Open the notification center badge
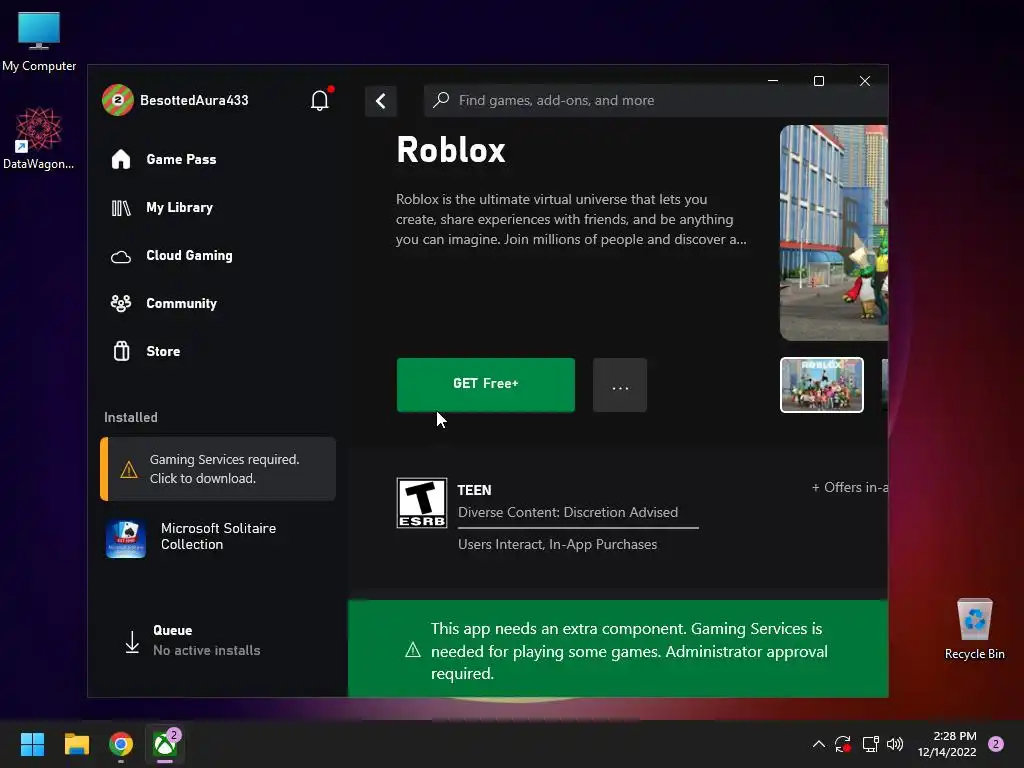Image resolution: width=1024 pixels, height=768 pixels. point(996,744)
